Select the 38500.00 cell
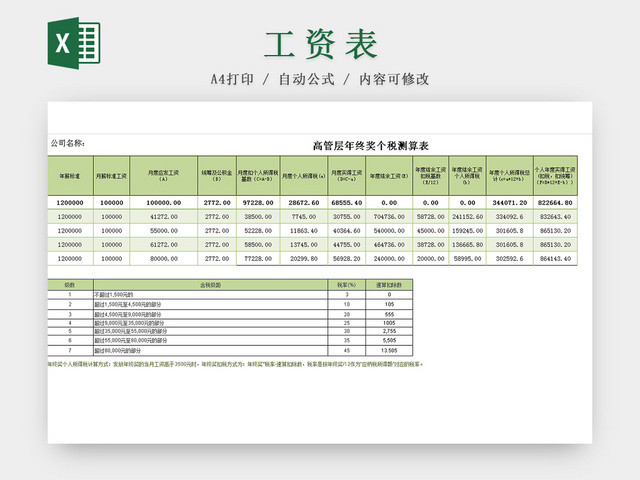The height and width of the screenshot is (480, 640). pyautogui.click(x=258, y=217)
